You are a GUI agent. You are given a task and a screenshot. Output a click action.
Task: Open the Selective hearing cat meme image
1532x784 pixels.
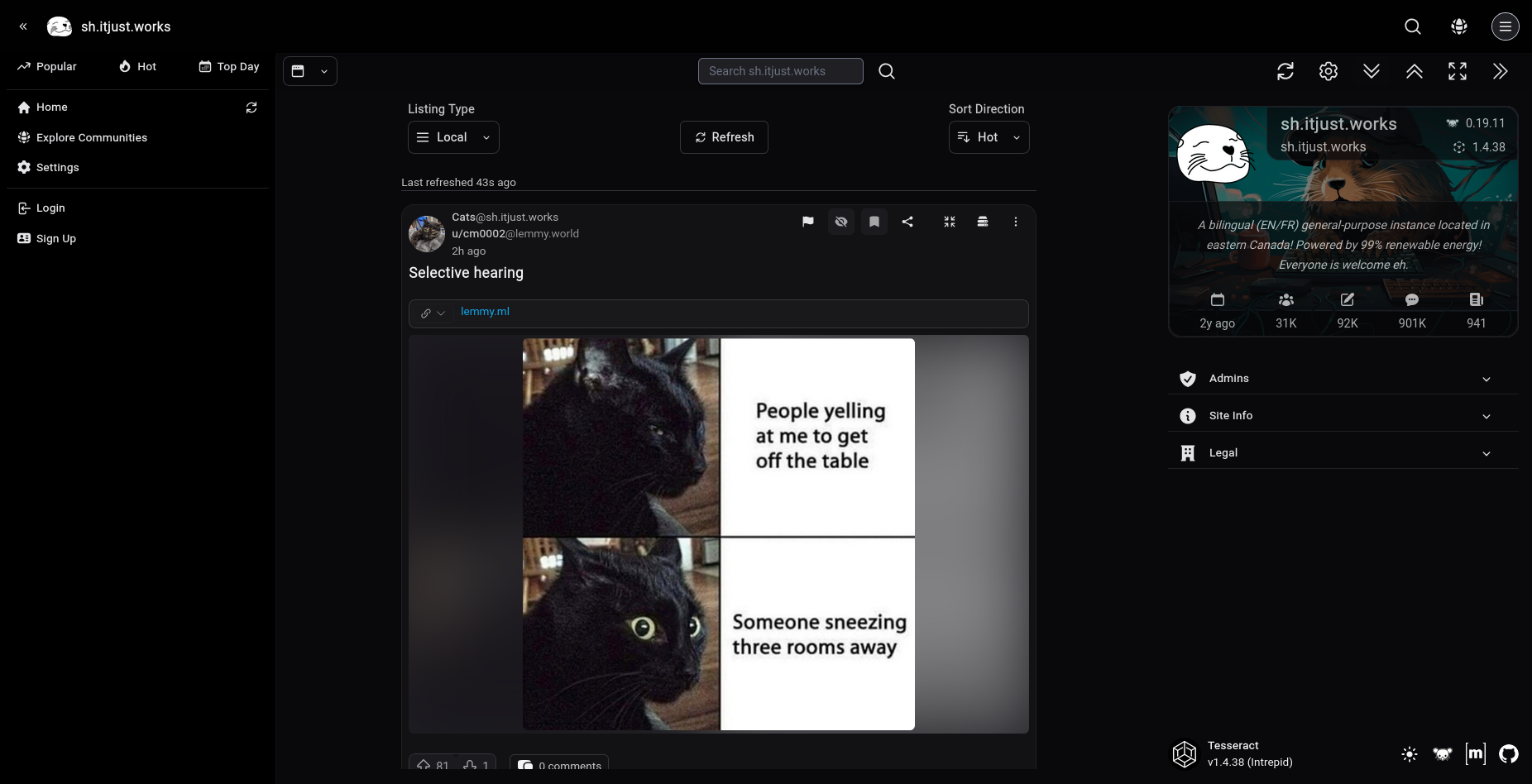(718, 534)
